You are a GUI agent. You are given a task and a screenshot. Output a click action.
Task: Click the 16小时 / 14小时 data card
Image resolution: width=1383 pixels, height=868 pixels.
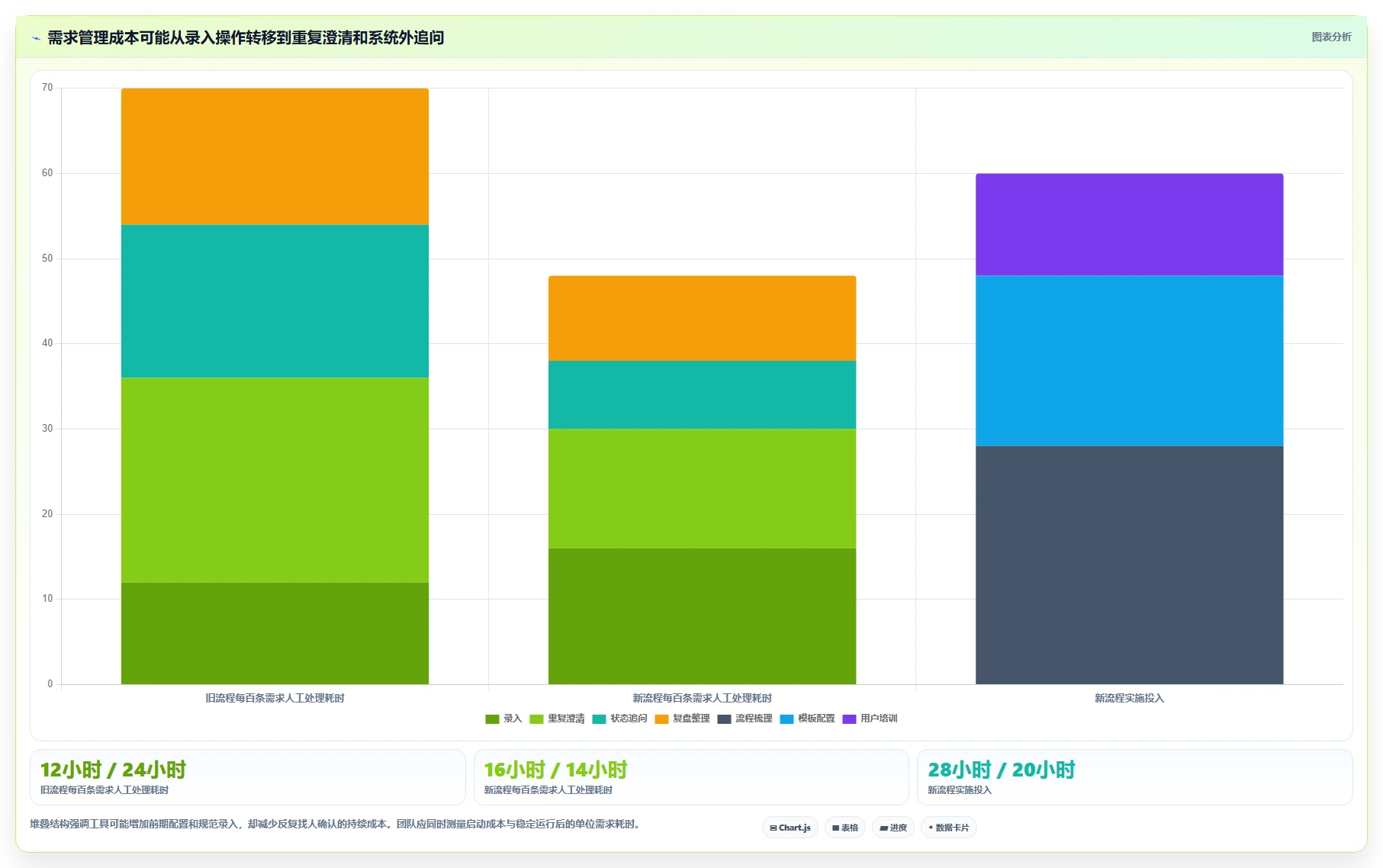(x=691, y=777)
